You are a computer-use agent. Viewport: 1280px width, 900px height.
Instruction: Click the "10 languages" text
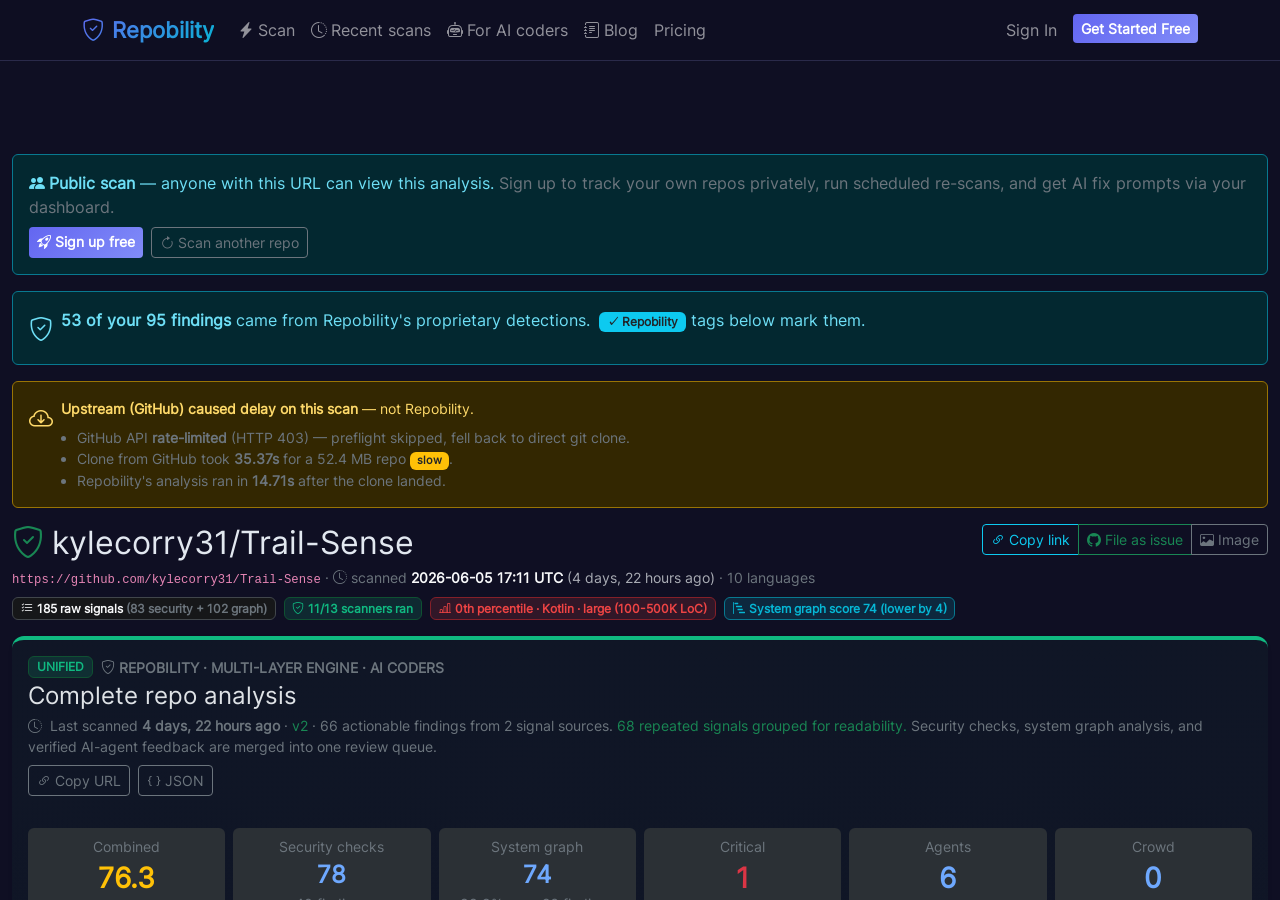point(771,578)
